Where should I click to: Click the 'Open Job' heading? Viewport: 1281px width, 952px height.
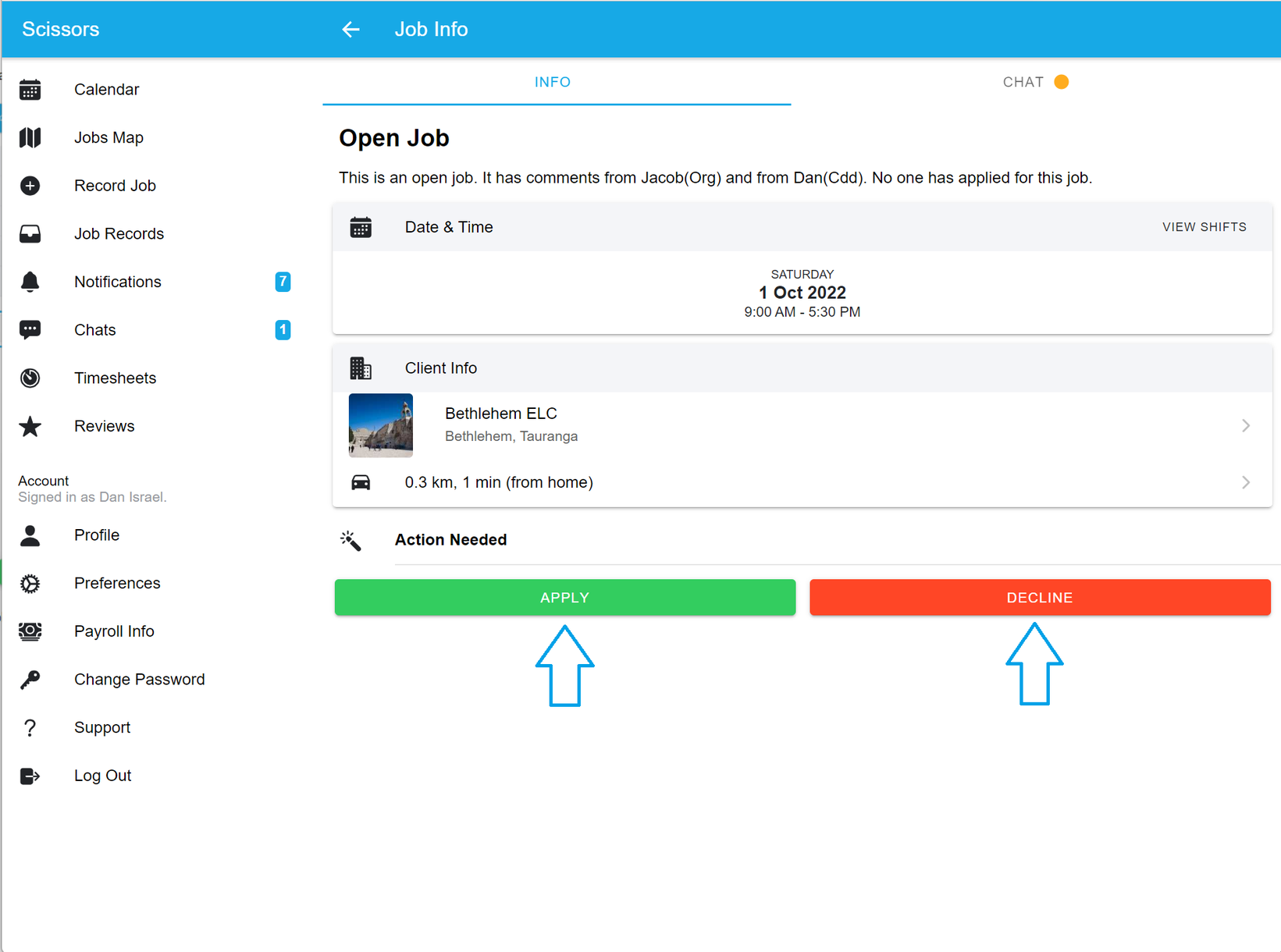[x=394, y=138]
